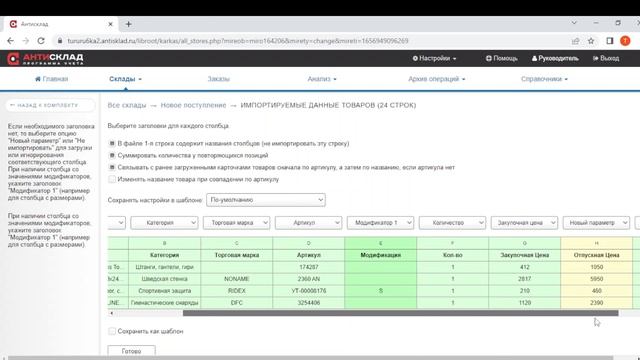640x360 pixels.
Task: Open the share page icon in address bar
Action: click(576, 41)
